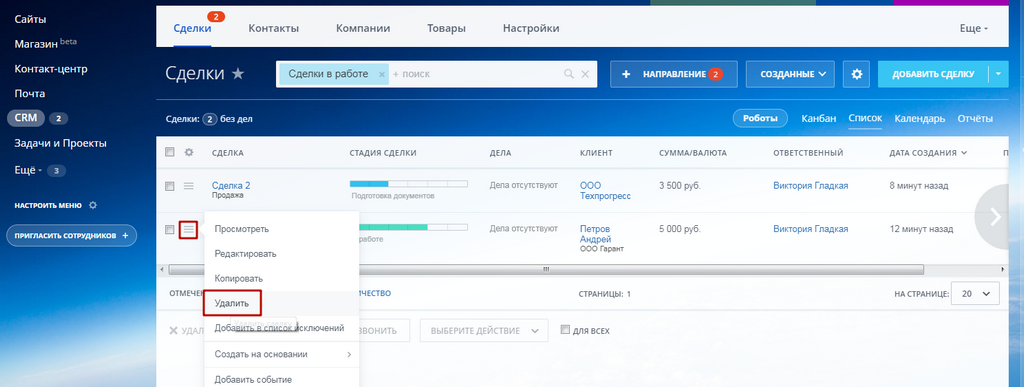Choose Добавить в список исключений
Viewport: 1024px width, 387px height.
pos(280,328)
